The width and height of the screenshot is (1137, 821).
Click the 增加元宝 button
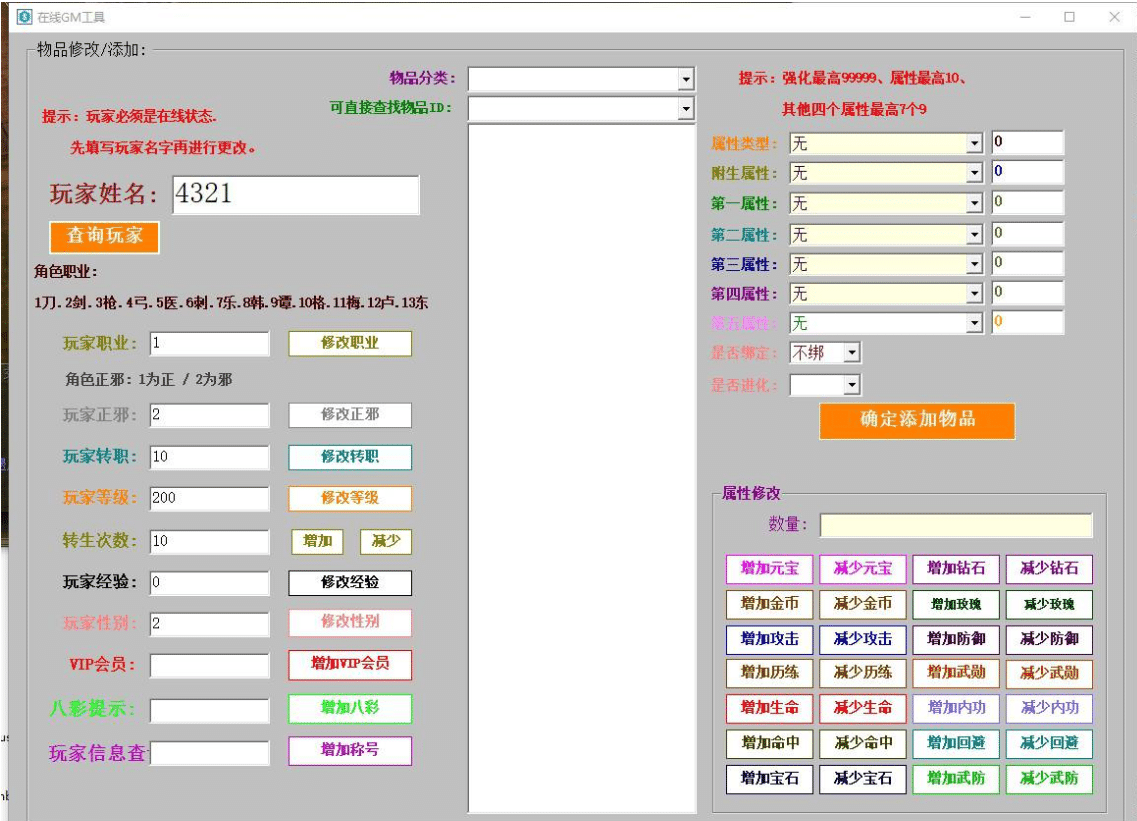pos(769,569)
